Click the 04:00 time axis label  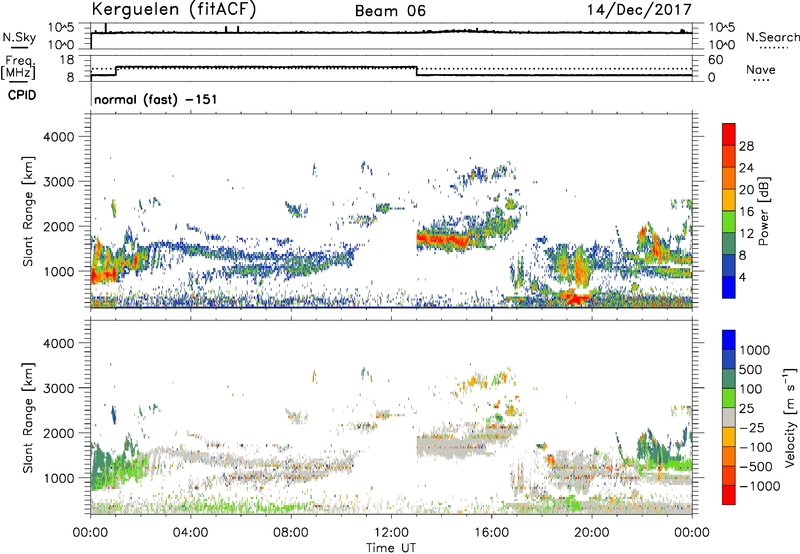pos(190,533)
